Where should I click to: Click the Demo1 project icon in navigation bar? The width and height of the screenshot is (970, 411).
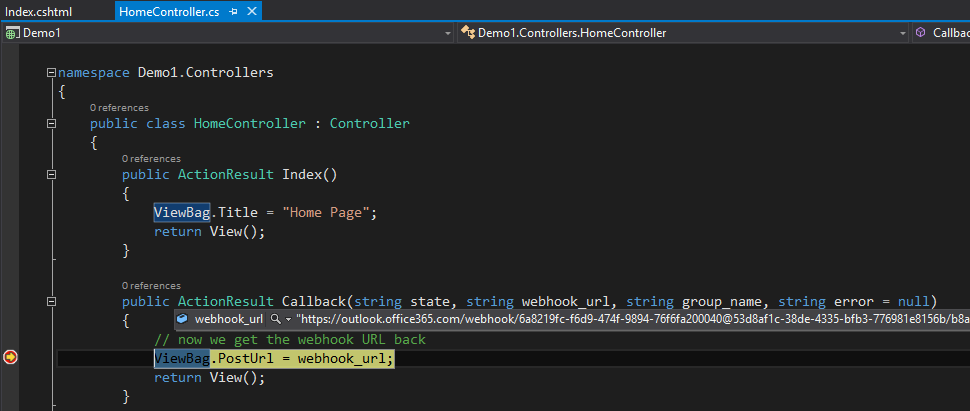click(x=12, y=33)
